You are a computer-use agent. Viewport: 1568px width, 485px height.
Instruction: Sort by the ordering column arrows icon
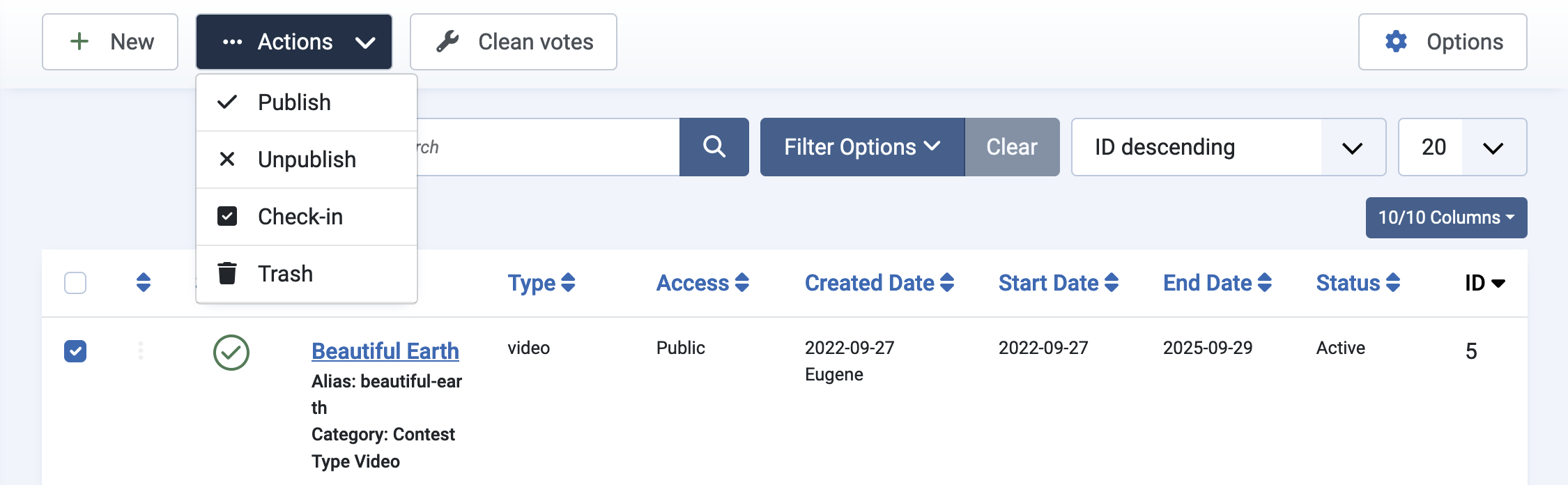pos(144,282)
